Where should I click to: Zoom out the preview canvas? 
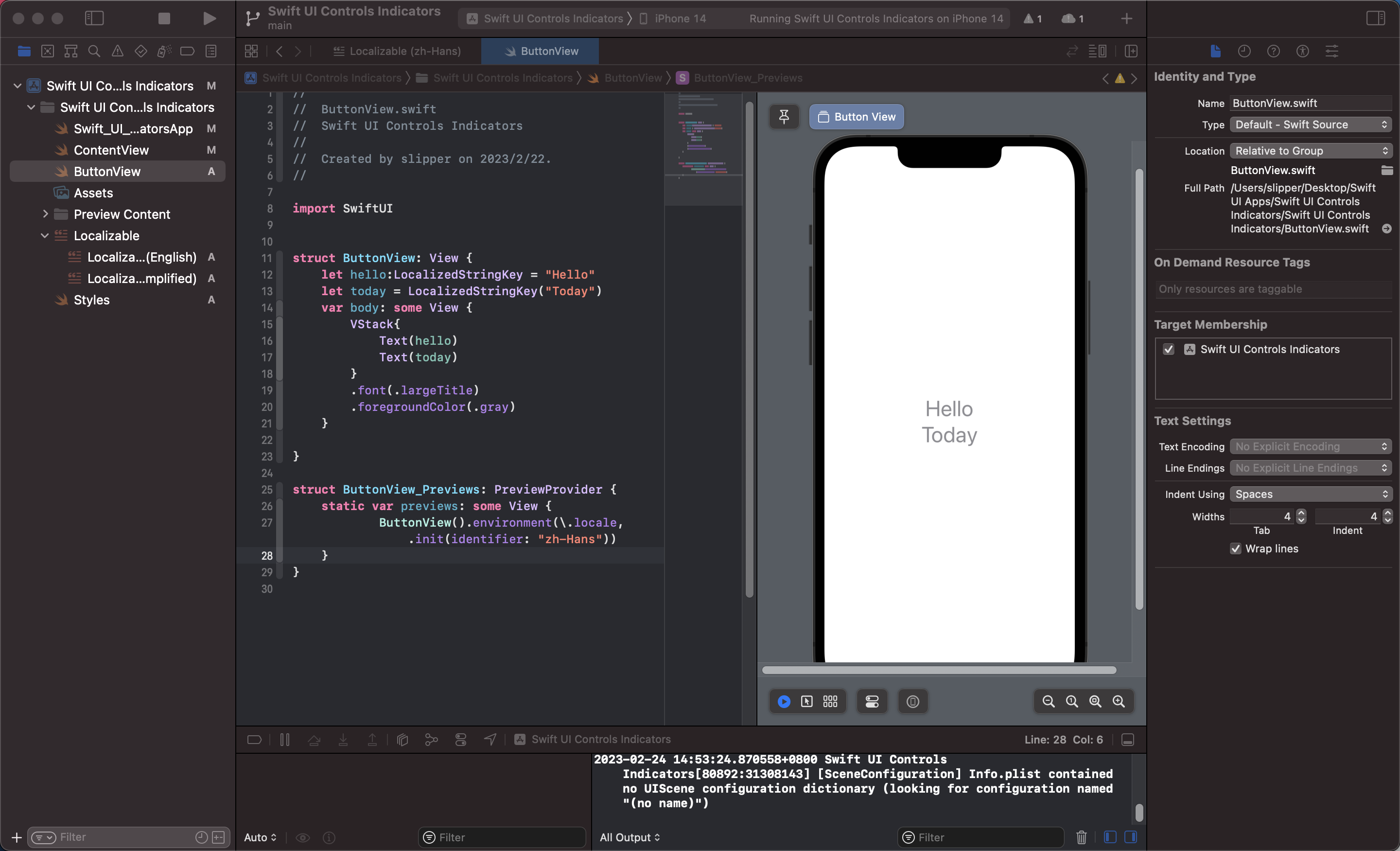tap(1048, 702)
